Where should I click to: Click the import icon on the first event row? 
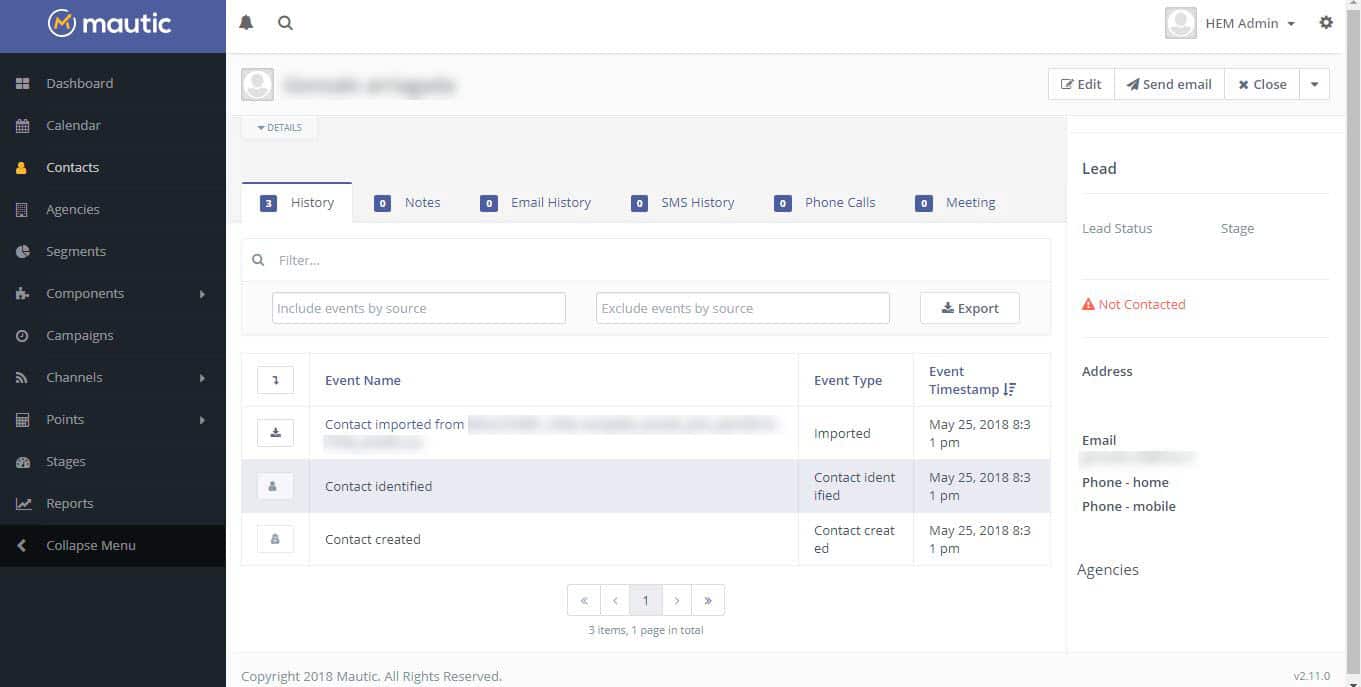click(275, 432)
